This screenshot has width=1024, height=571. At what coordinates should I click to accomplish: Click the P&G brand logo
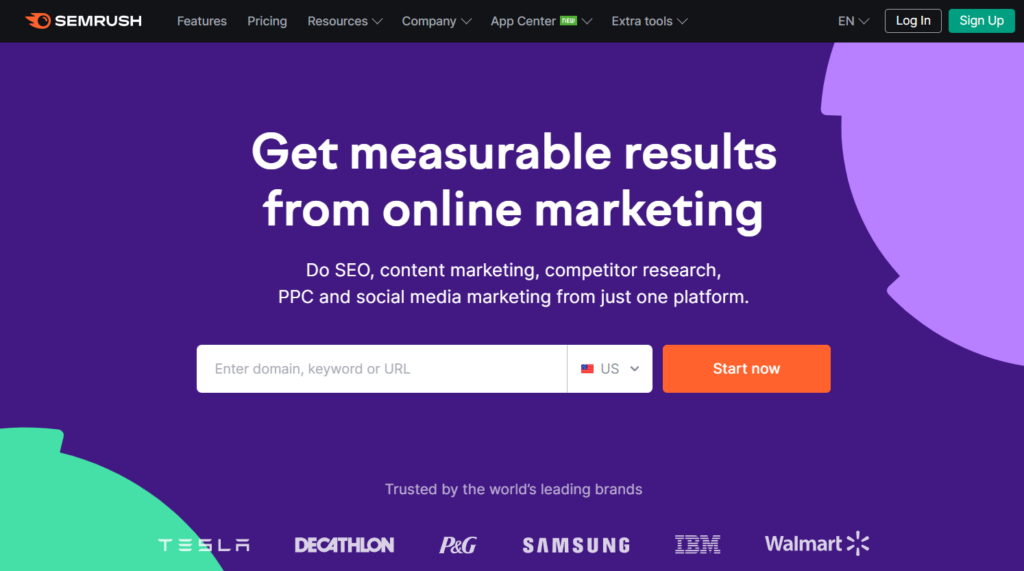pyautogui.click(x=458, y=545)
